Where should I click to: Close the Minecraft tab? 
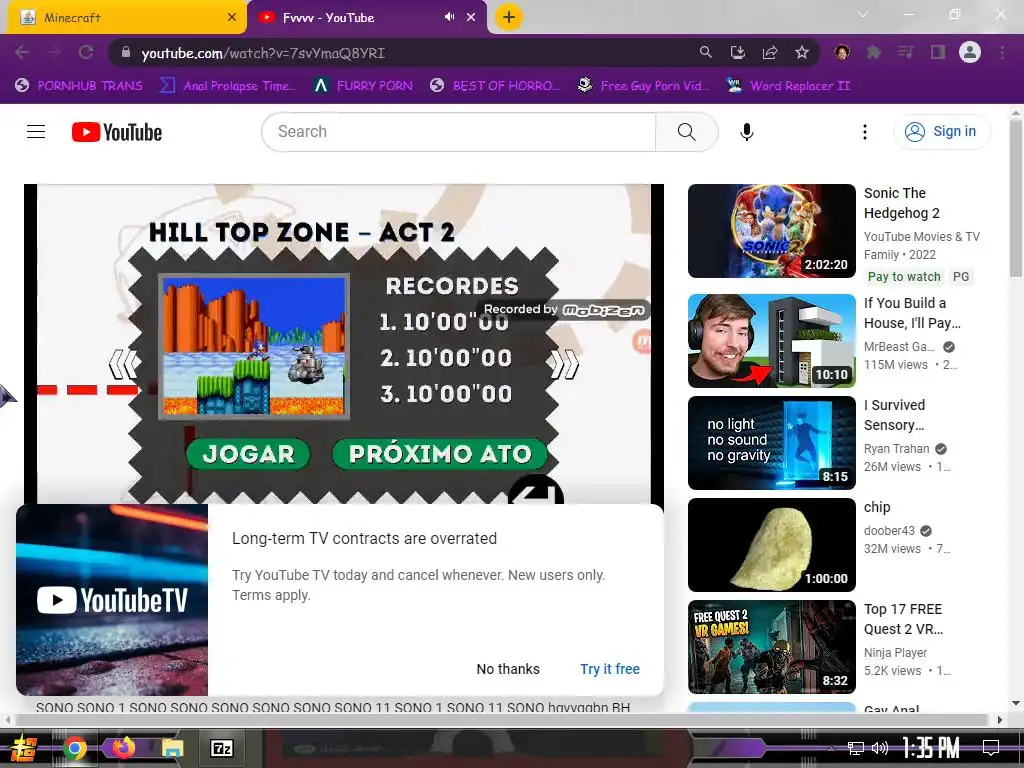click(x=232, y=18)
